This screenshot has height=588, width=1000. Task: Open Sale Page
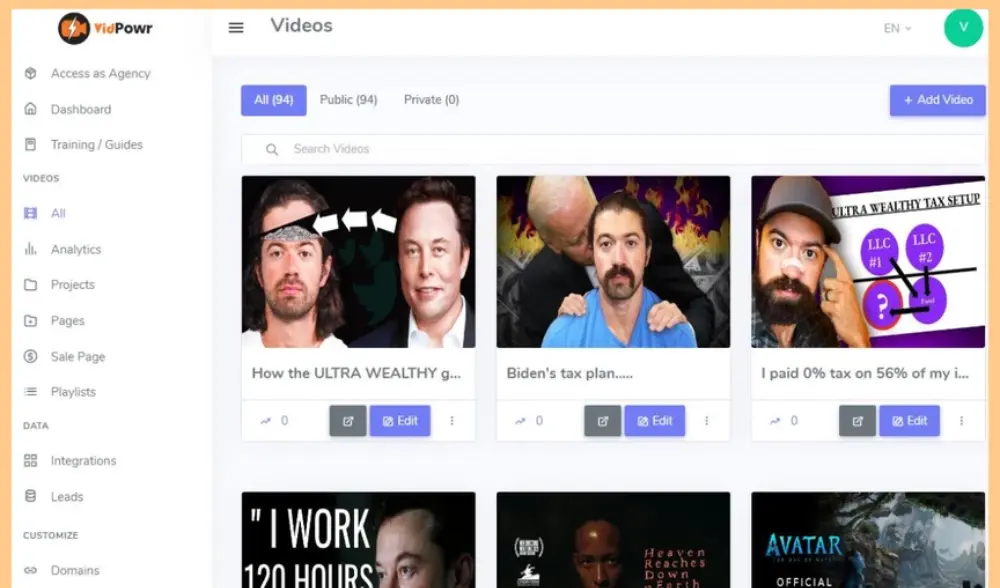coord(78,356)
